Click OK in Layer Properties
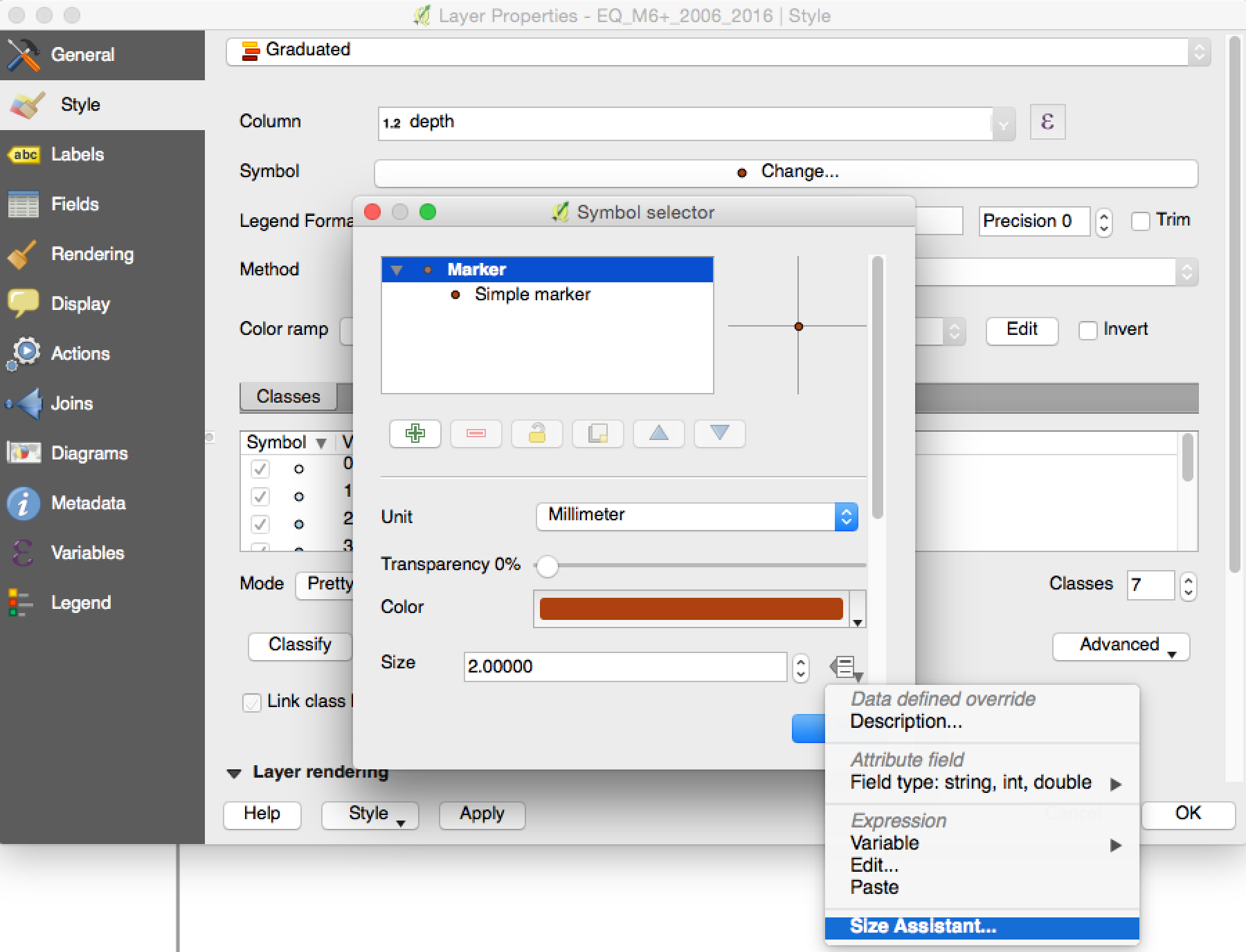 click(x=1188, y=815)
